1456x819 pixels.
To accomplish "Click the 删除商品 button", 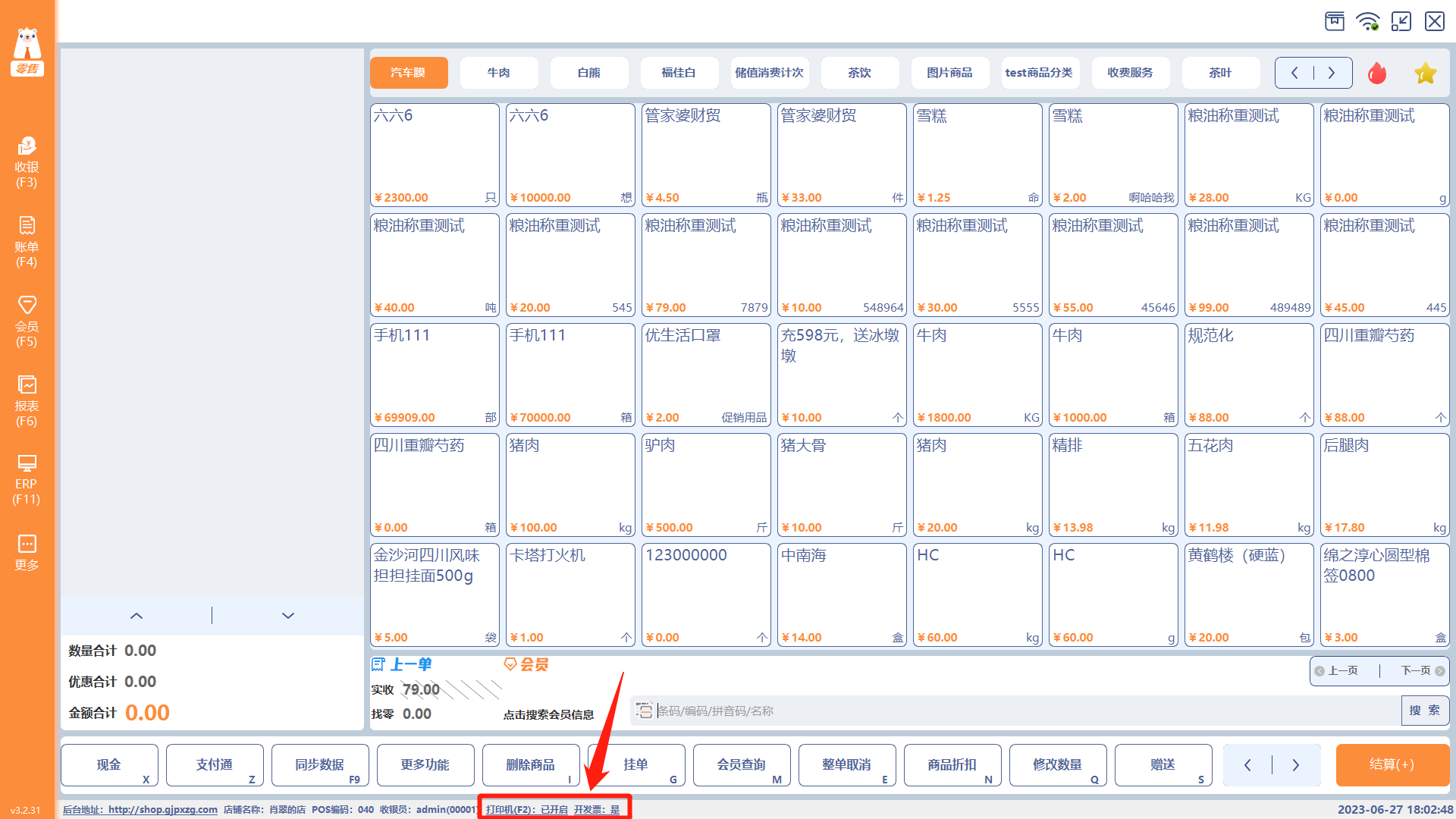I will pyautogui.click(x=531, y=765).
